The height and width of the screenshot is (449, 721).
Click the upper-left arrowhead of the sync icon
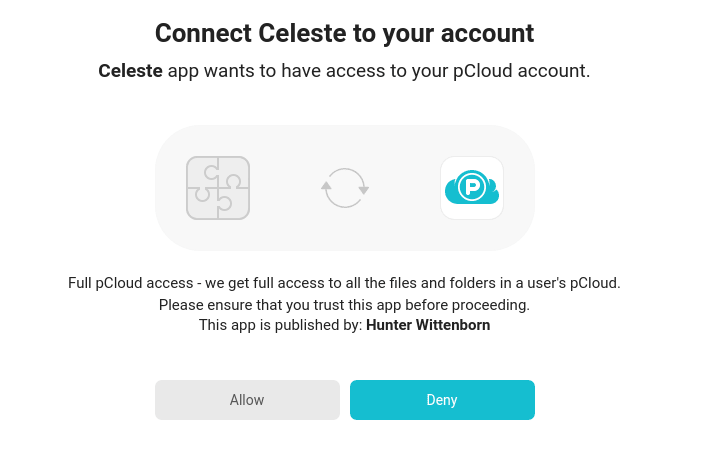point(326,184)
